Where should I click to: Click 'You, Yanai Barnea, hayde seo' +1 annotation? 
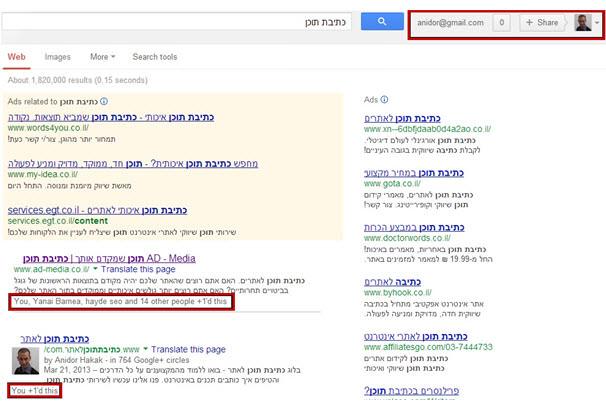121,301
